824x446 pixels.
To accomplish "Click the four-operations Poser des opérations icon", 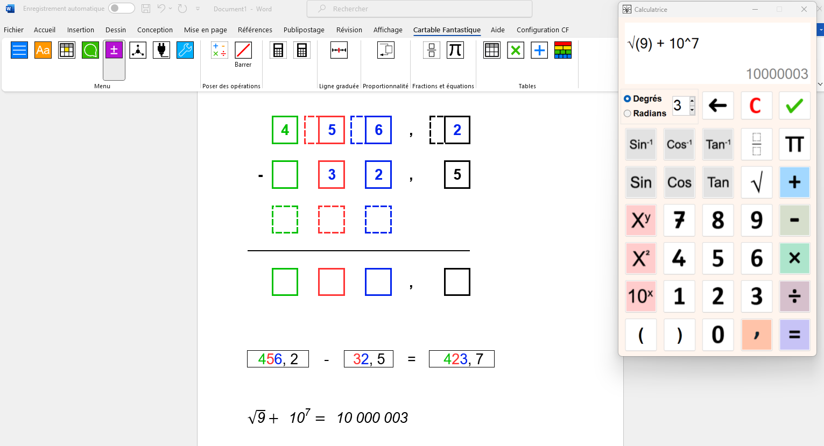I will point(219,50).
